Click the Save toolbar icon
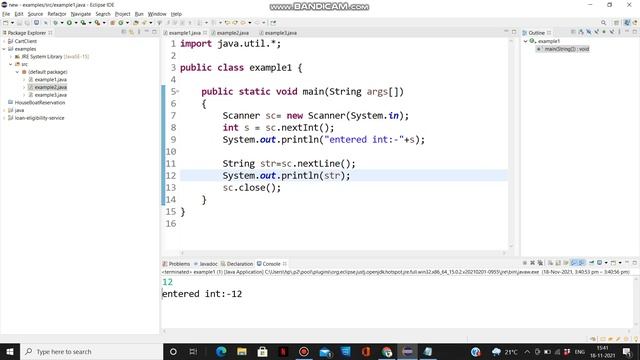 (19, 23)
